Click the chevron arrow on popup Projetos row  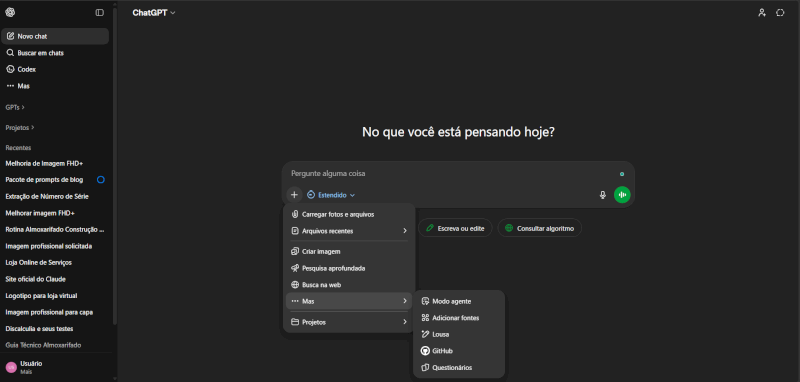405,322
